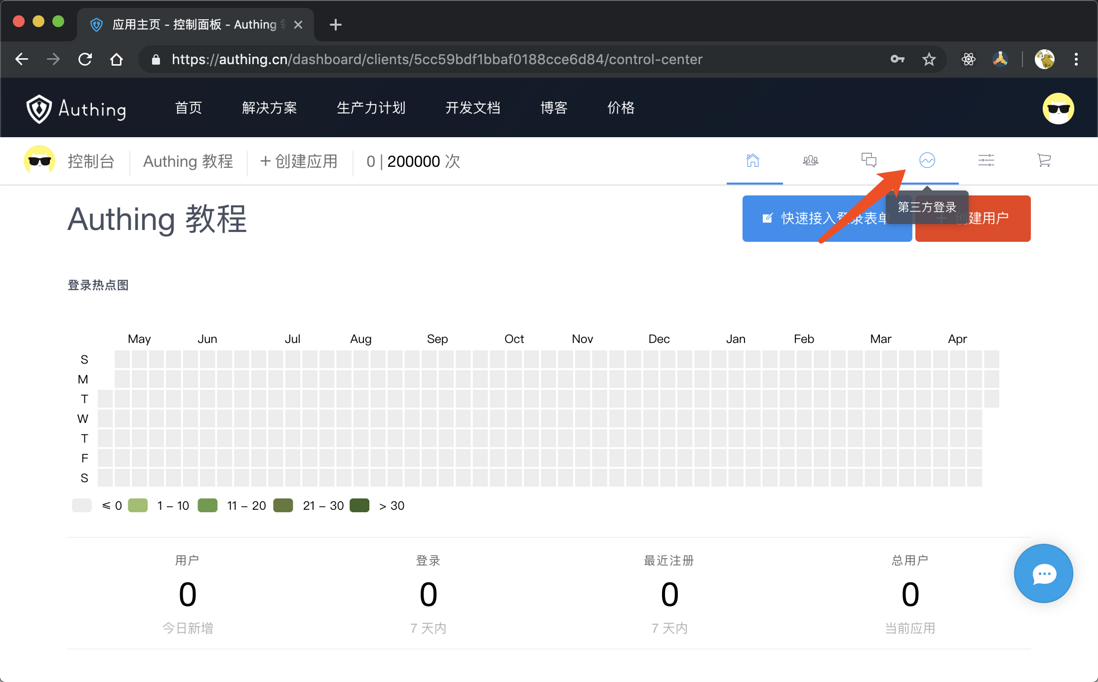This screenshot has width=1098, height=682.
Task: Open the blue chat support bubble
Action: [1043, 573]
